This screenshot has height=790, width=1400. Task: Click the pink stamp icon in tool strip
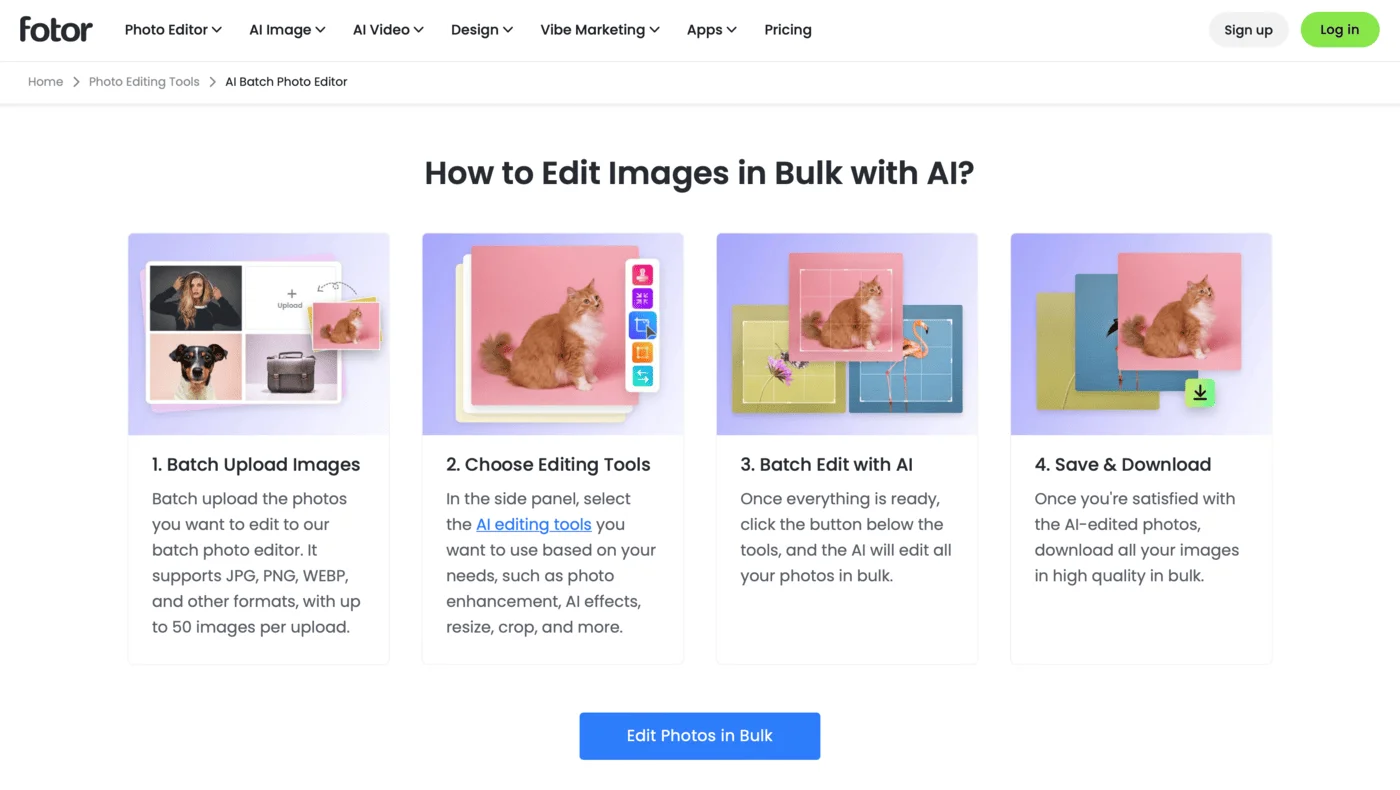tap(642, 274)
